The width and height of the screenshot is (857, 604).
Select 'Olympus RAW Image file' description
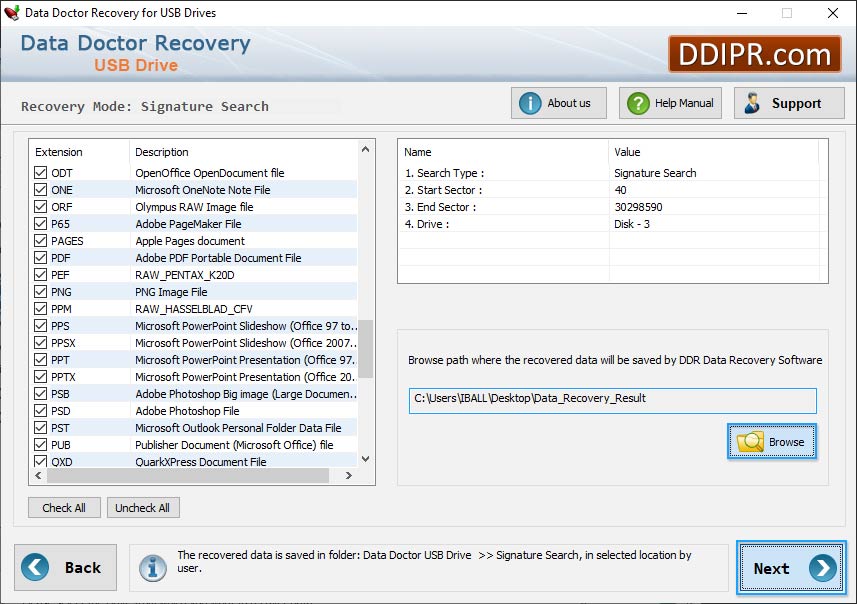(x=194, y=207)
